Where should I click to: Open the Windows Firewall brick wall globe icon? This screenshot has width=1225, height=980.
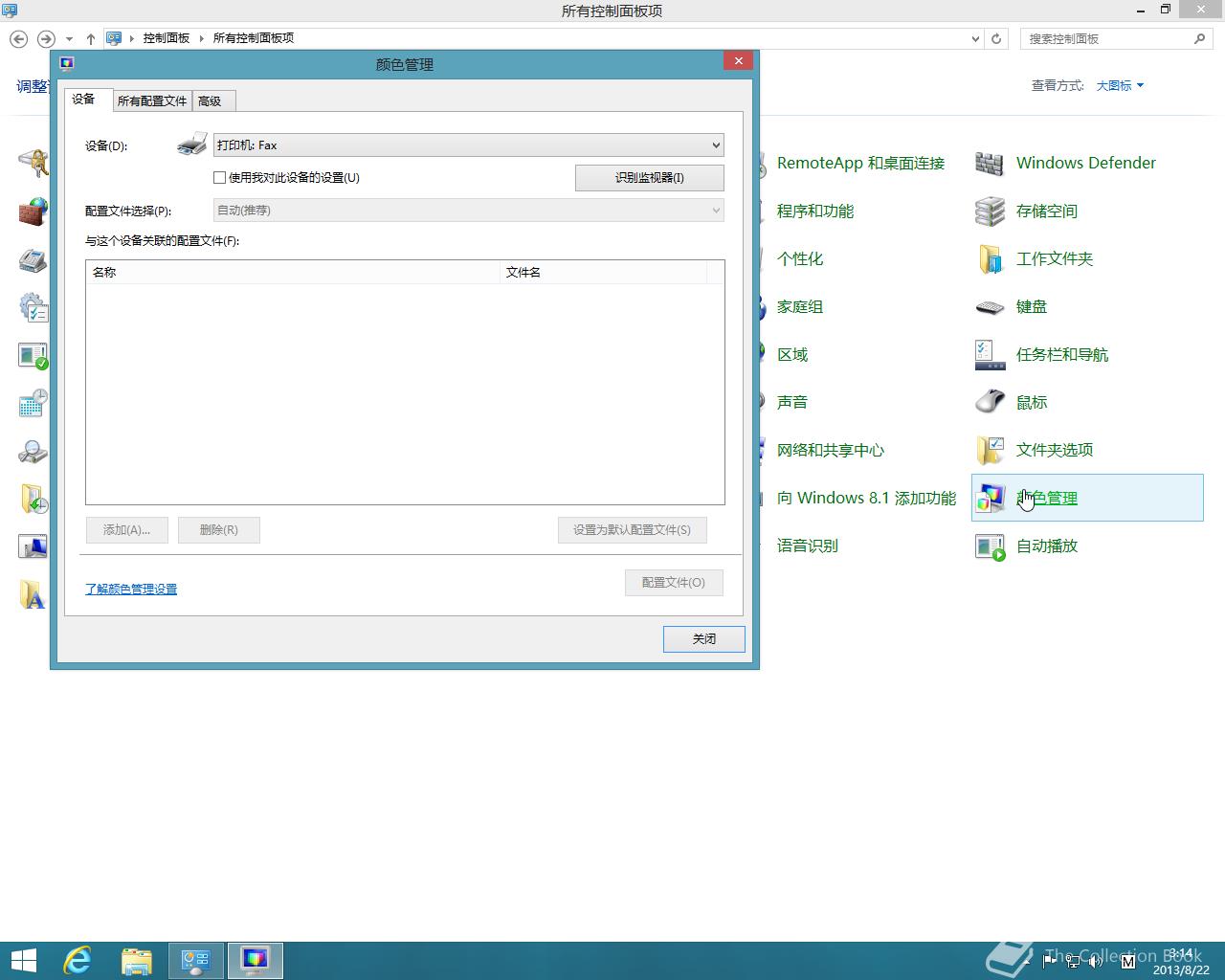pos(33,212)
